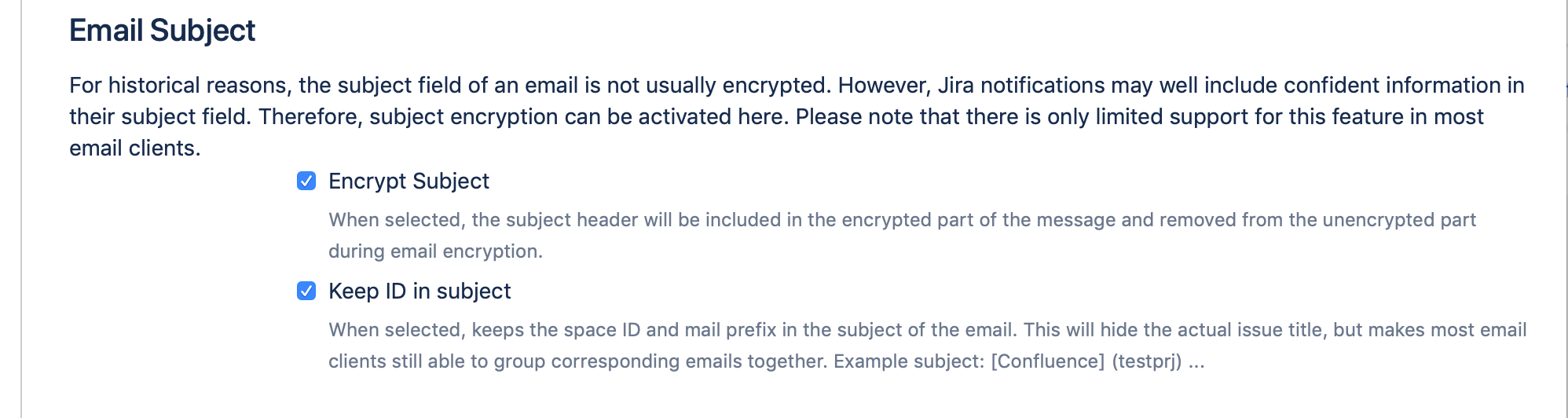This screenshot has height=418, width=1568.
Task: Click the ellipsis after the example subject
Action: click(1196, 361)
